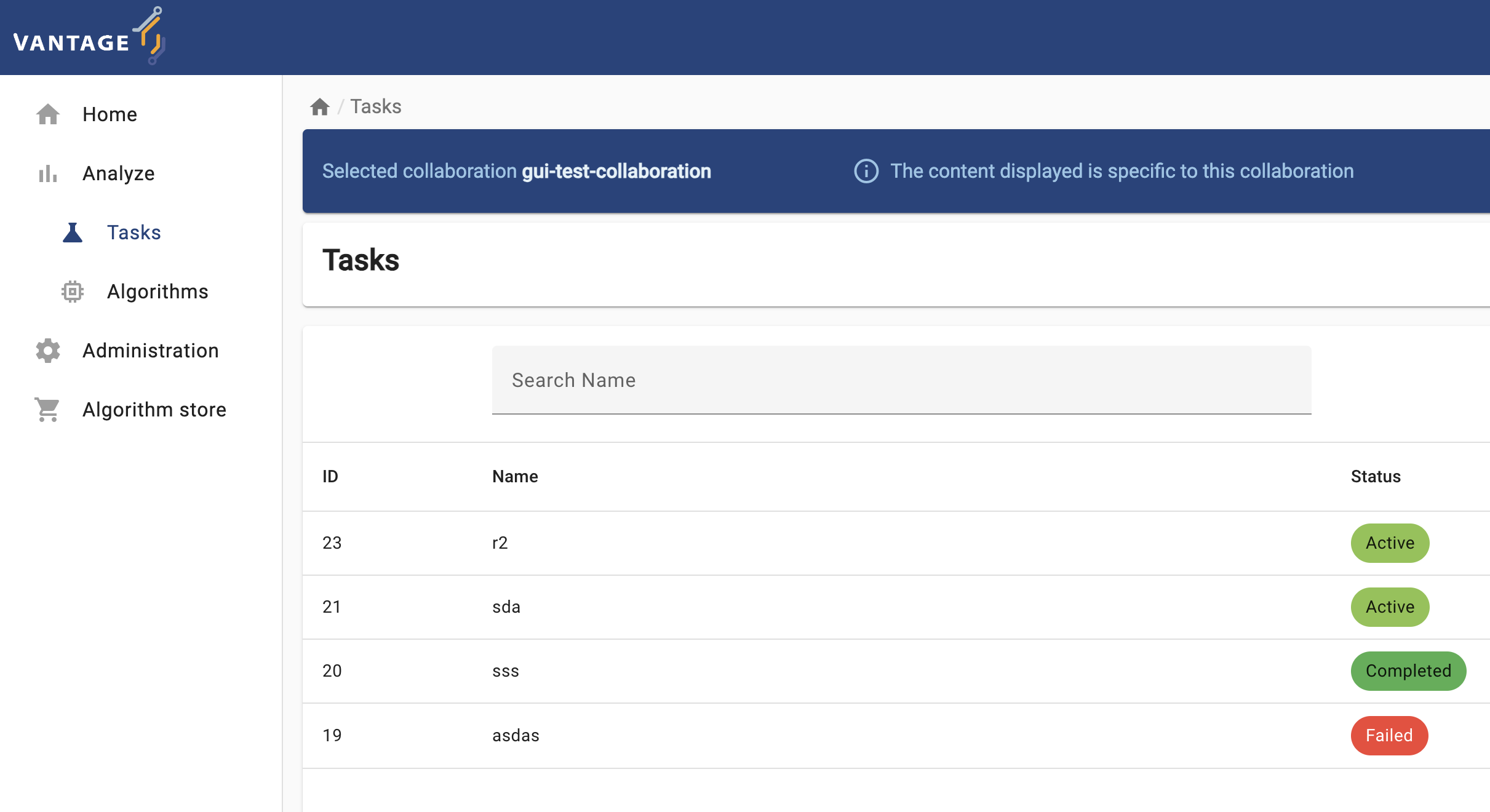Image resolution: width=1490 pixels, height=812 pixels.
Task: Click the Home house icon in sidebar
Action: (48, 114)
